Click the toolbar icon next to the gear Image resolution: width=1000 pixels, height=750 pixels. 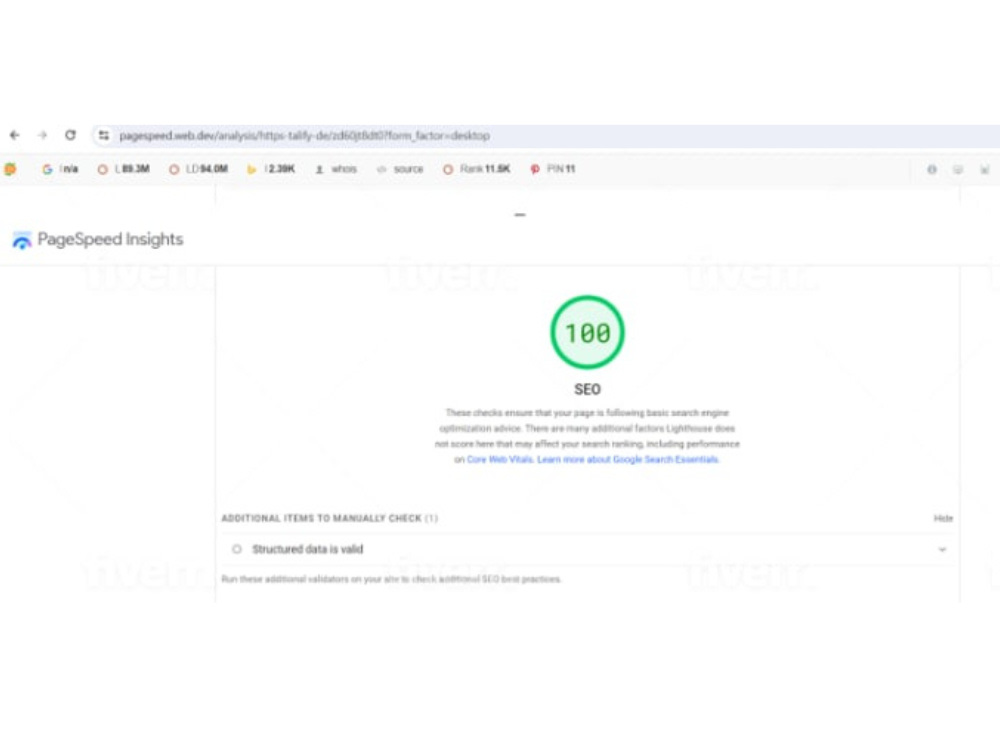click(958, 170)
